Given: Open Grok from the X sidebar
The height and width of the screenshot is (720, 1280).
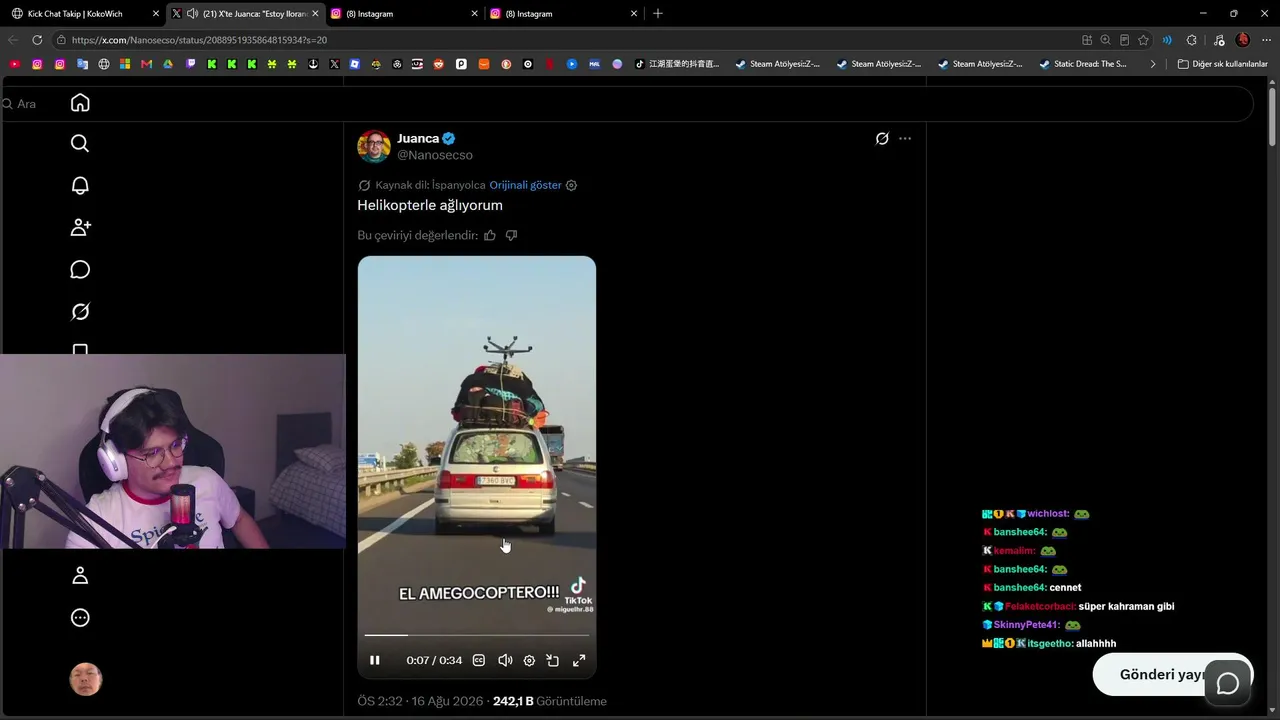Looking at the screenshot, I should (80, 312).
